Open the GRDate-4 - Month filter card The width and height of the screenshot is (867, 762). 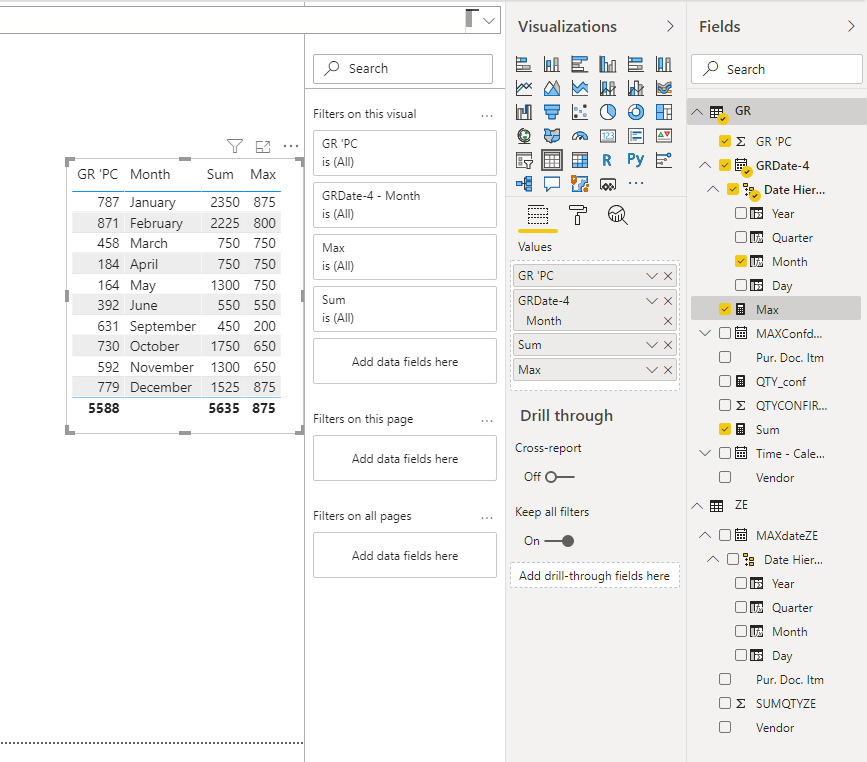[405, 205]
